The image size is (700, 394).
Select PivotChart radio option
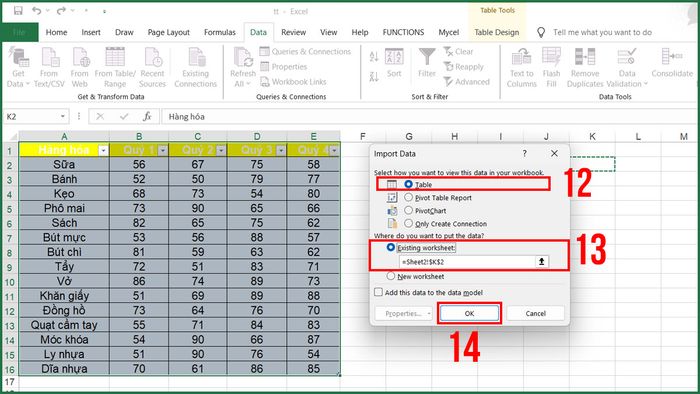408,210
